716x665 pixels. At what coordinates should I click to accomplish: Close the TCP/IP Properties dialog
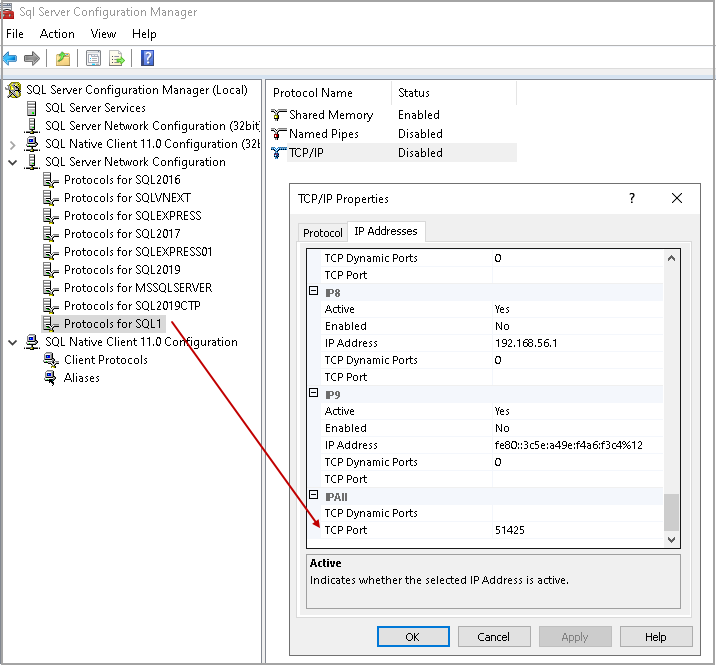pyautogui.click(x=677, y=198)
